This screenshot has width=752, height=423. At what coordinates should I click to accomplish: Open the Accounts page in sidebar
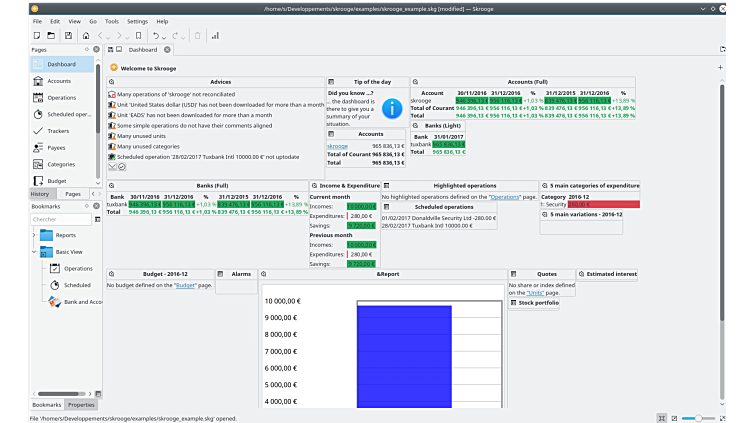click(x=59, y=81)
